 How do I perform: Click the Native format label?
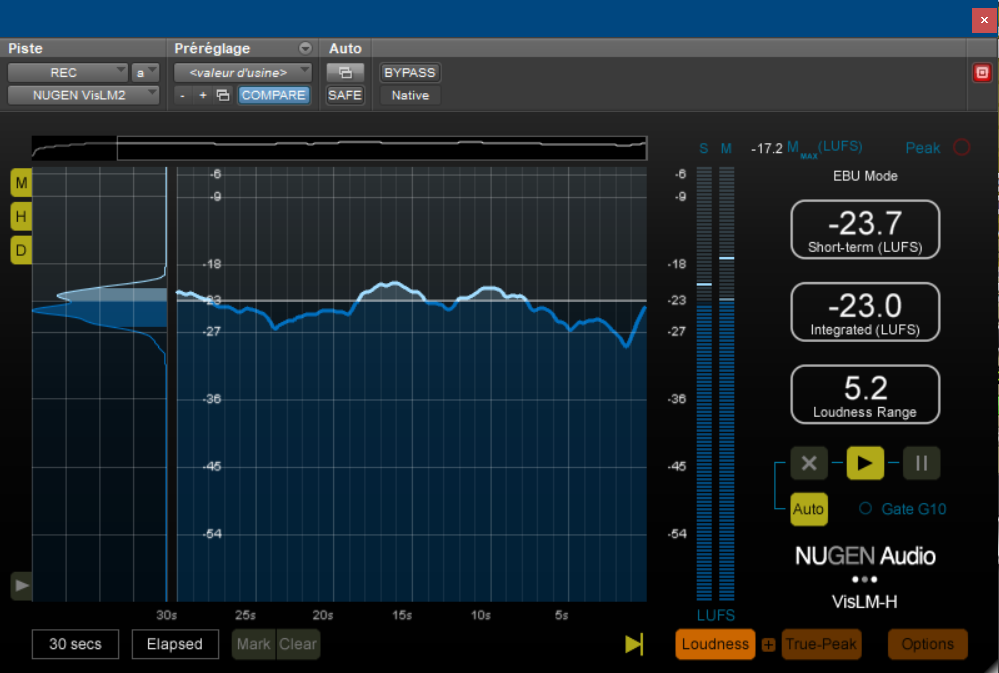coord(410,96)
